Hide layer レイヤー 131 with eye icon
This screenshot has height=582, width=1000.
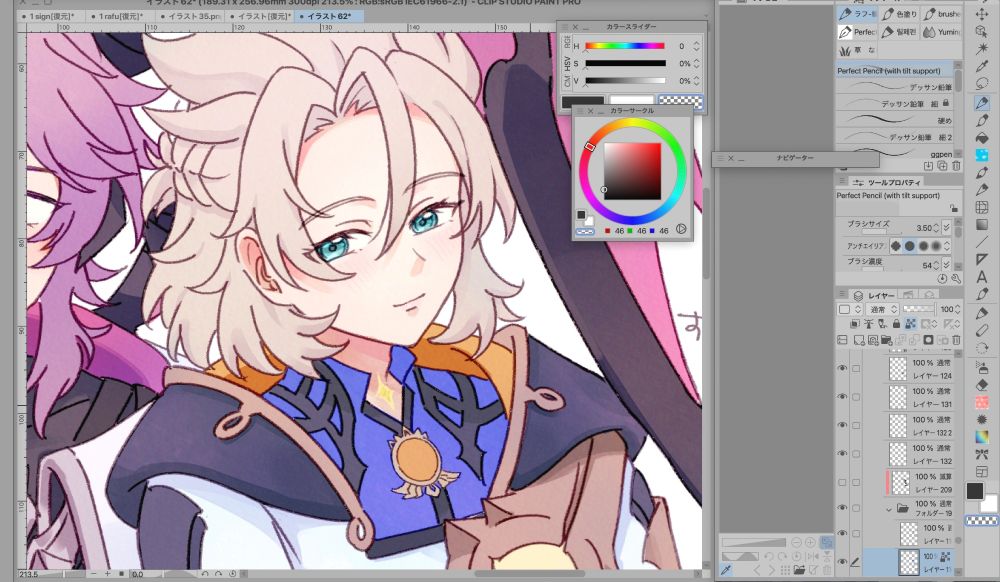point(842,396)
